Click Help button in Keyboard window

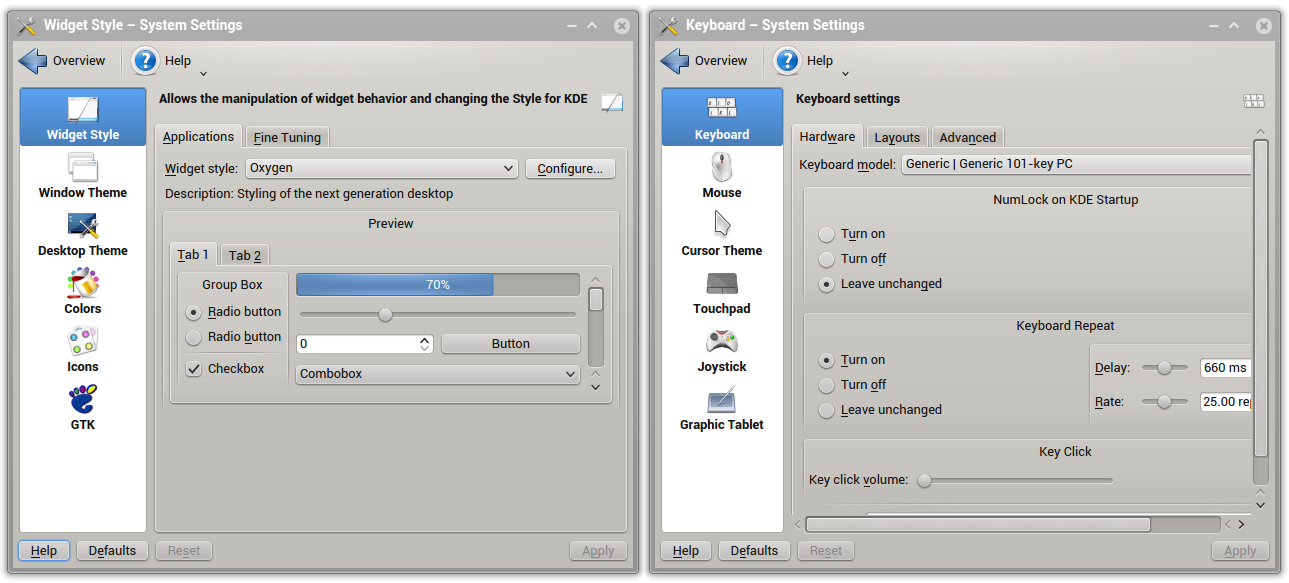click(x=686, y=551)
